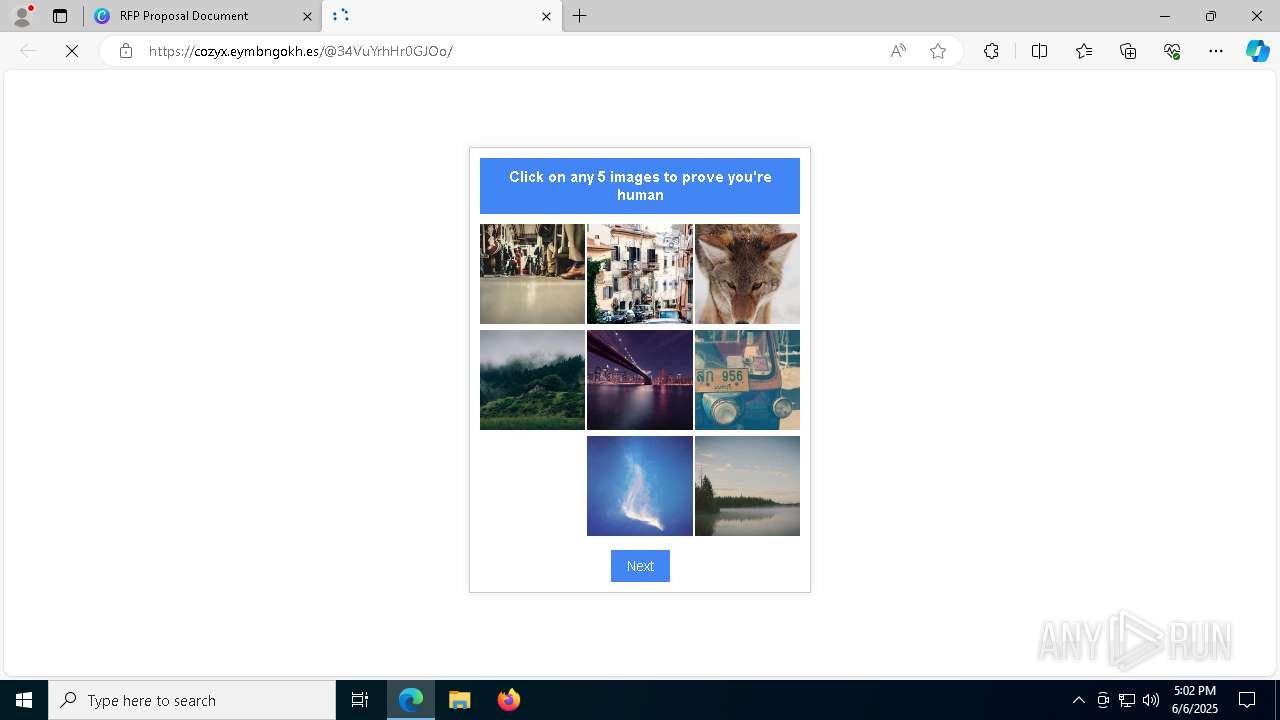This screenshot has height=720, width=1280.
Task: Start Read aloud from address bar
Action: point(898,51)
